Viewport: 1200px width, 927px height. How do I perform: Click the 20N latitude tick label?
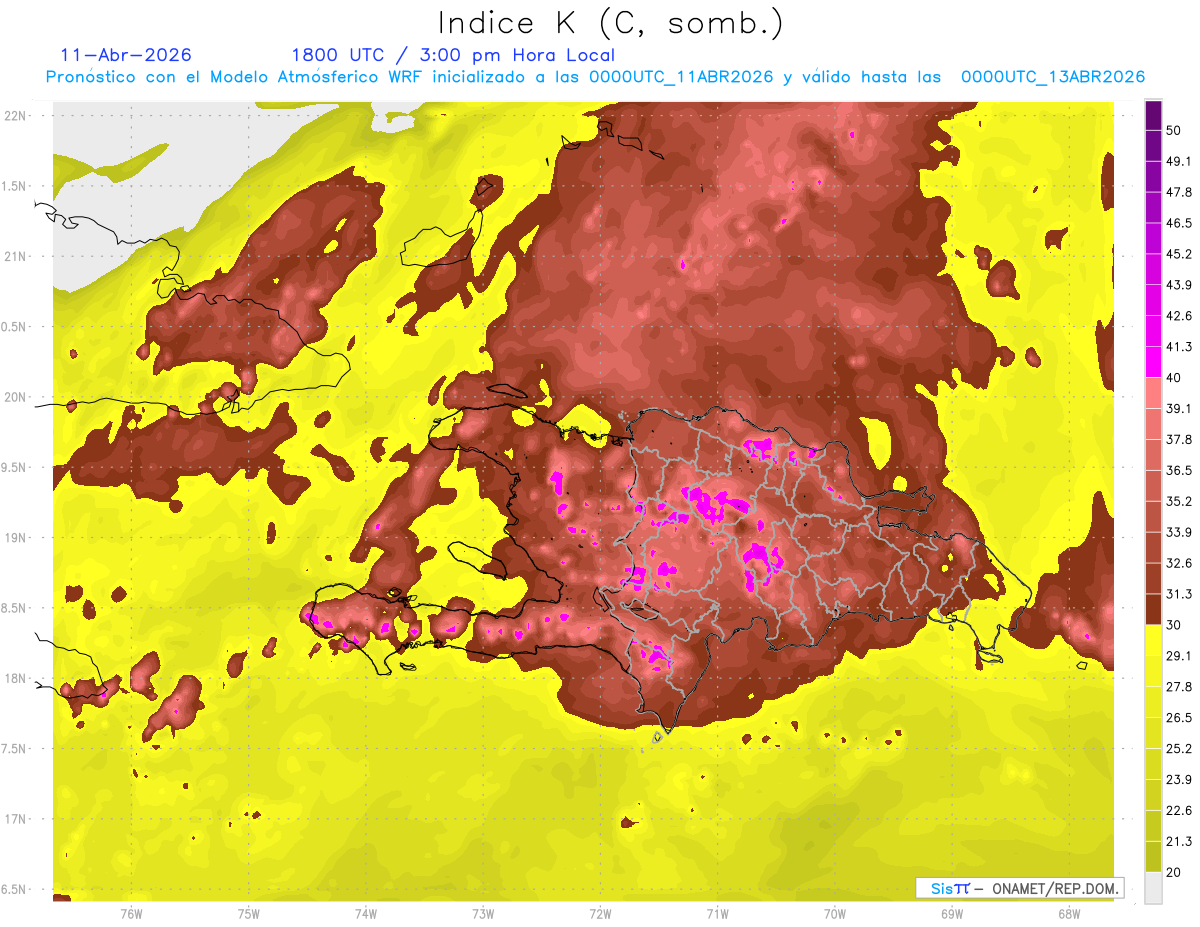click(x=17, y=397)
